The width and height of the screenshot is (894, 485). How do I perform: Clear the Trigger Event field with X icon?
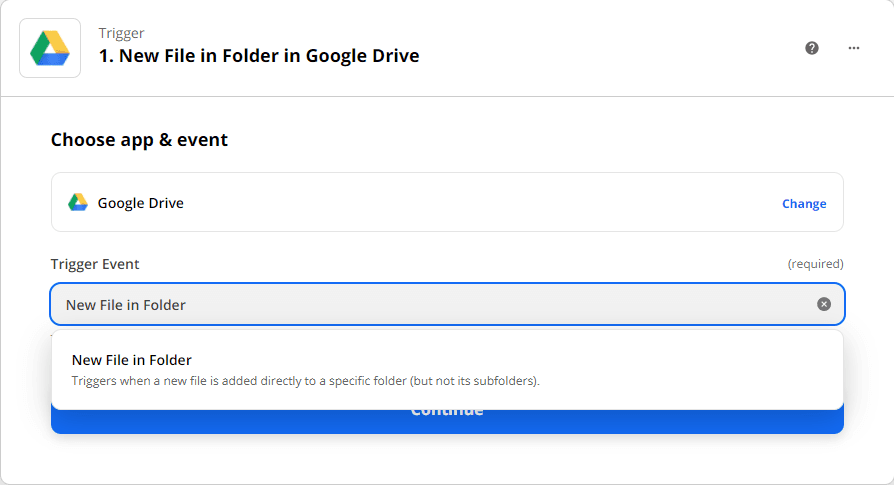824,304
